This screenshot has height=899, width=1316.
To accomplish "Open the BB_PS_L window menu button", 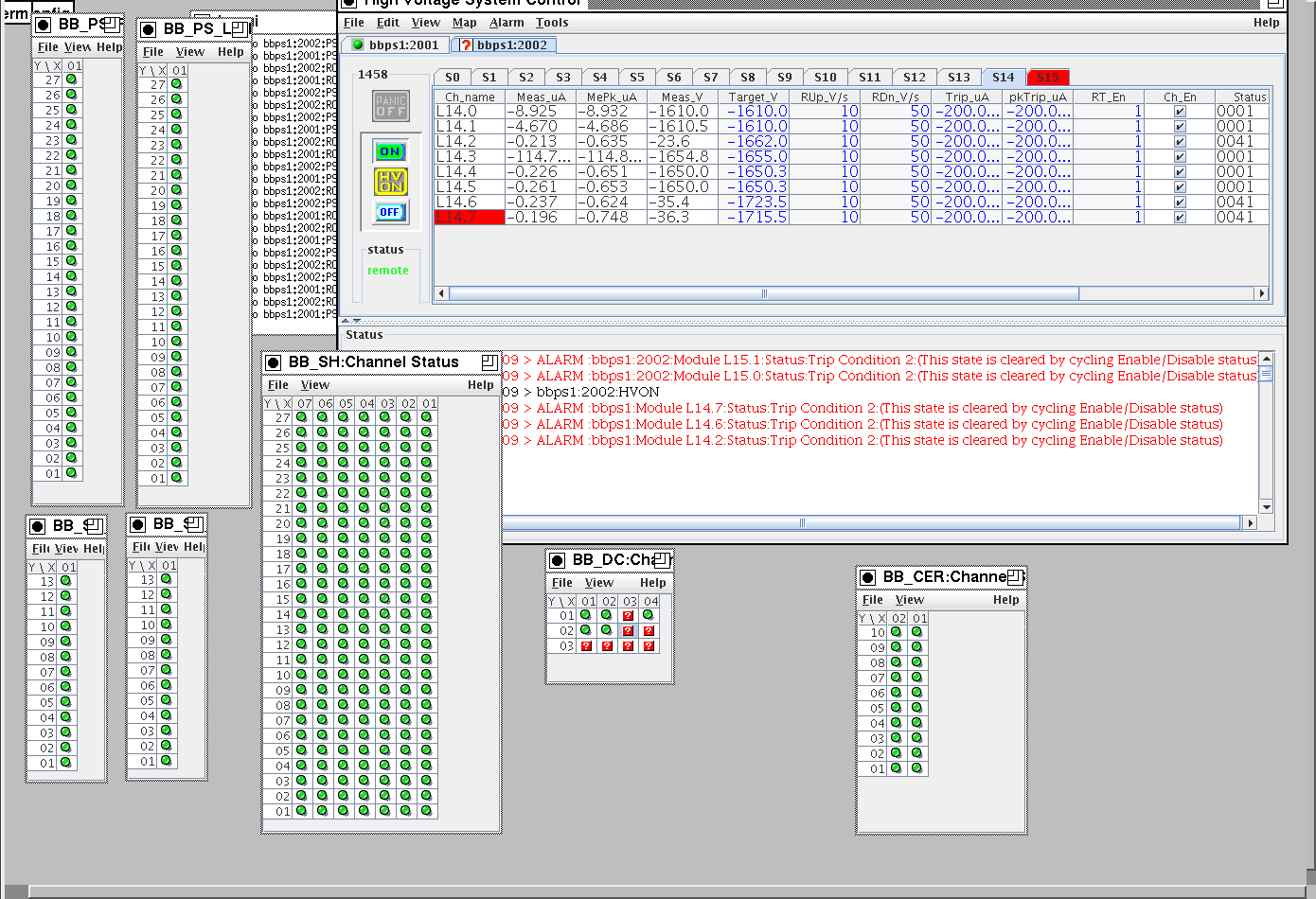I will coord(149,29).
